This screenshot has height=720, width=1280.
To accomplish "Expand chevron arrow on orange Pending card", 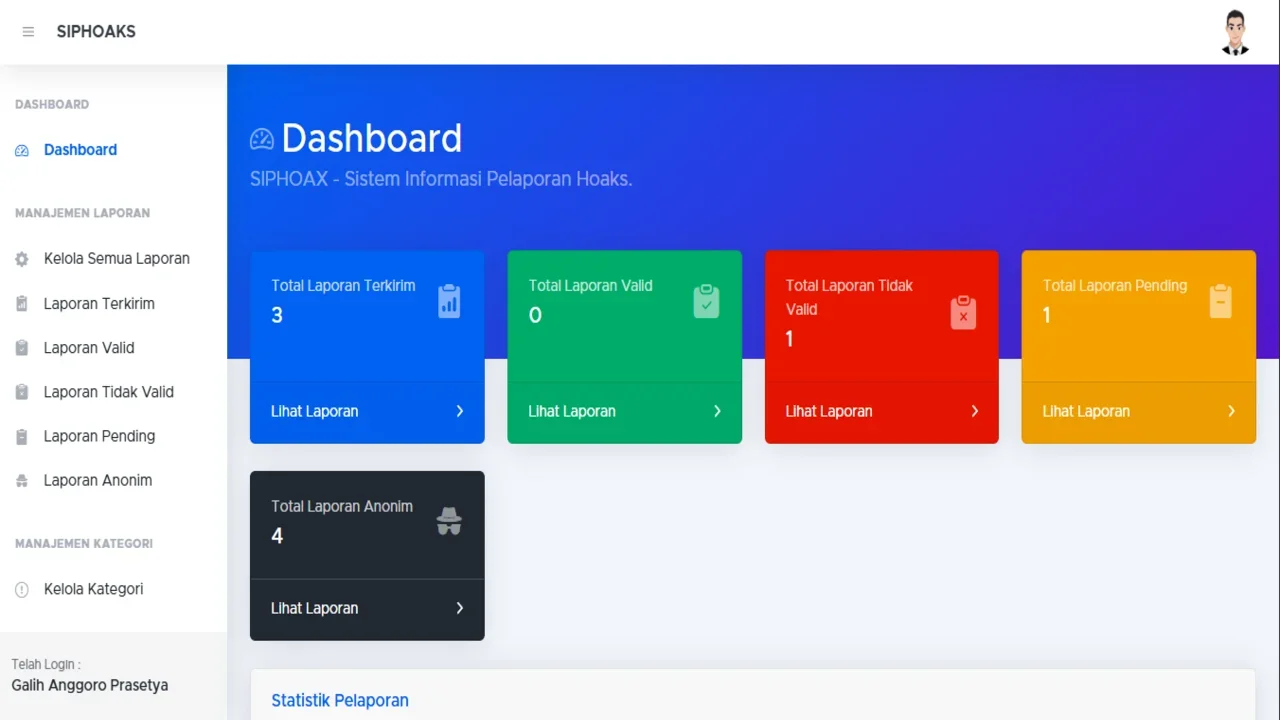I will click(1231, 411).
